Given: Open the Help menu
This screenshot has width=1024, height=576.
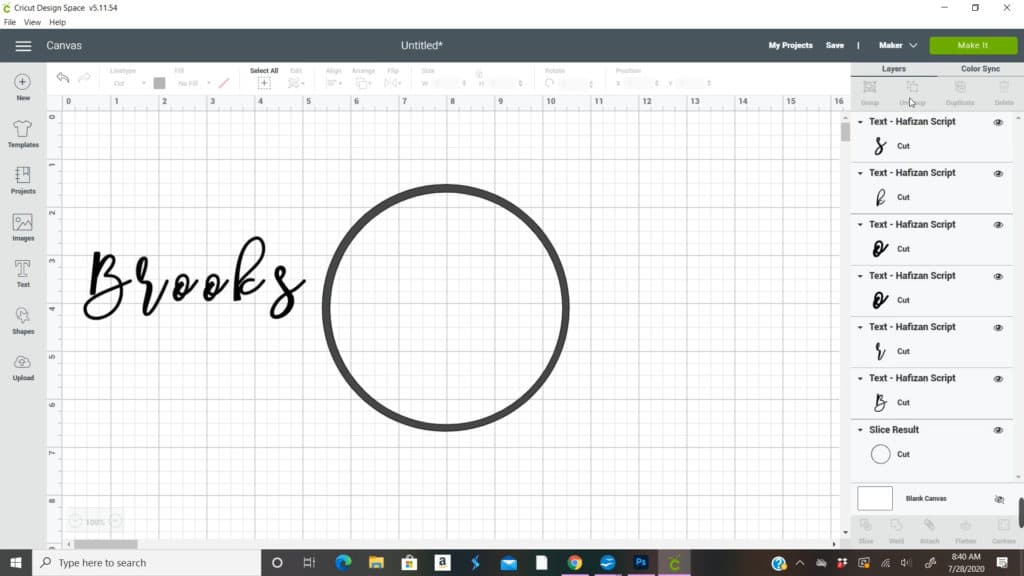Looking at the screenshot, I should [x=57, y=22].
